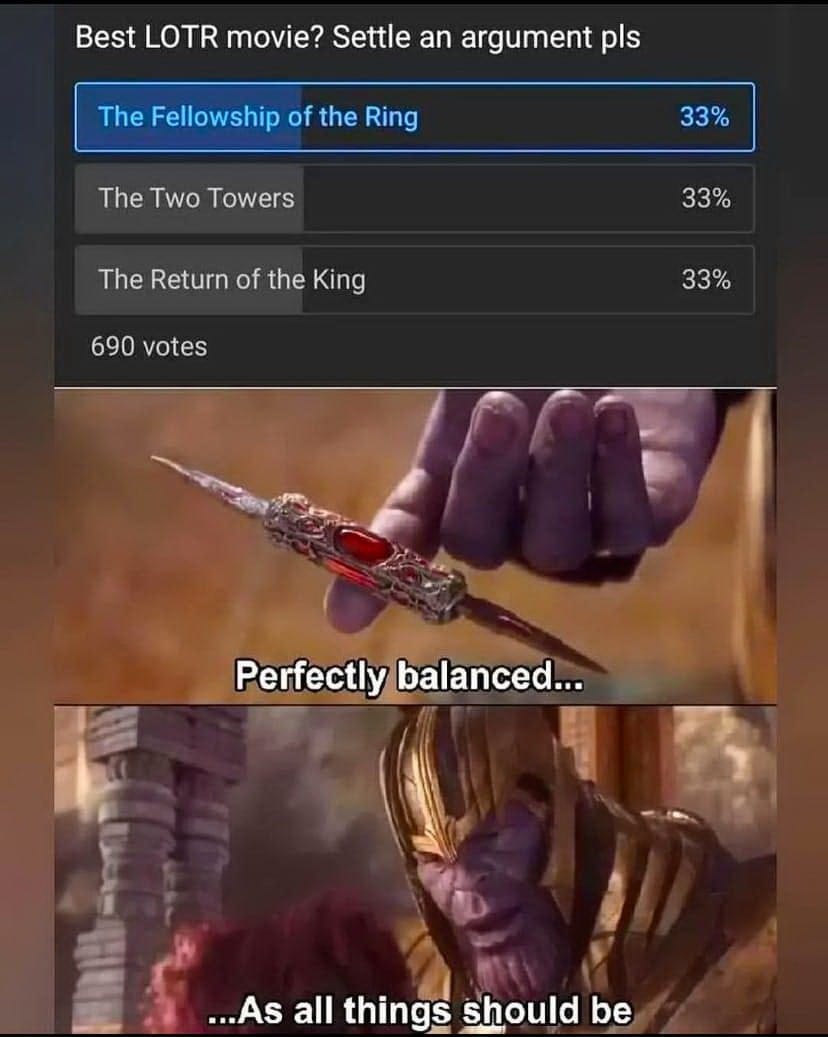Choose The Return of the King option
Image resolution: width=828 pixels, height=1037 pixels.
(415, 280)
